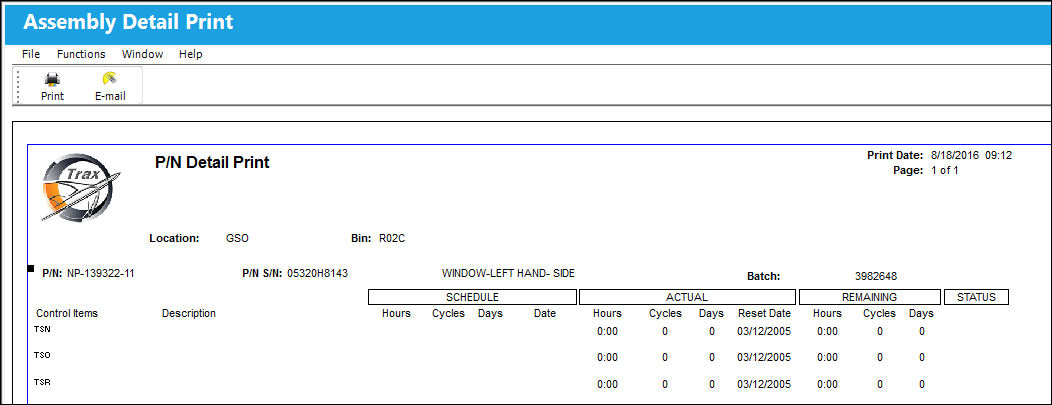Click the ACTUAL column group header
The image size is (1052, 405).
[x=687, y=297]
